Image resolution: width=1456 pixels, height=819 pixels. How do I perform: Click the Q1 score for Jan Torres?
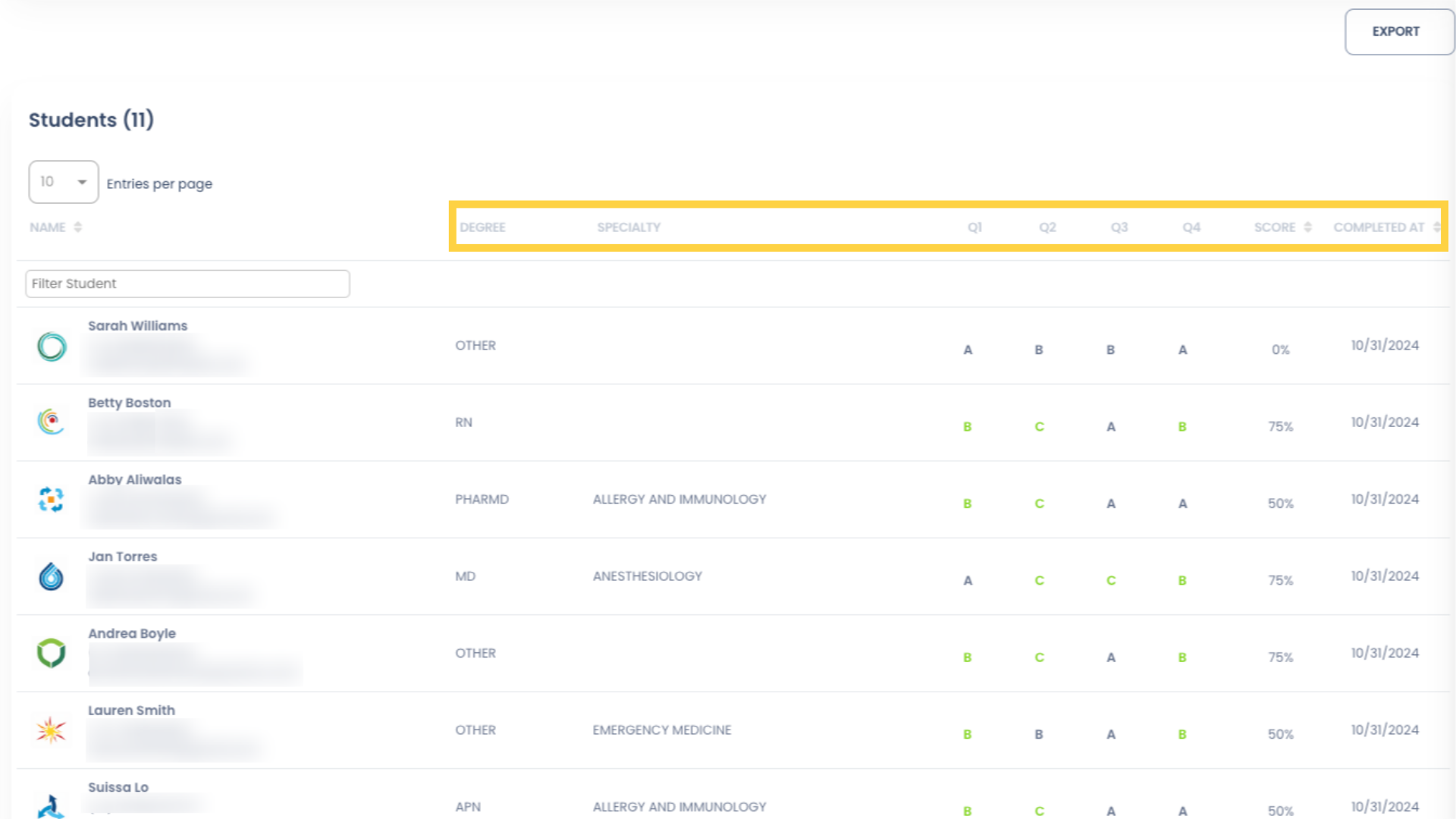968,580
